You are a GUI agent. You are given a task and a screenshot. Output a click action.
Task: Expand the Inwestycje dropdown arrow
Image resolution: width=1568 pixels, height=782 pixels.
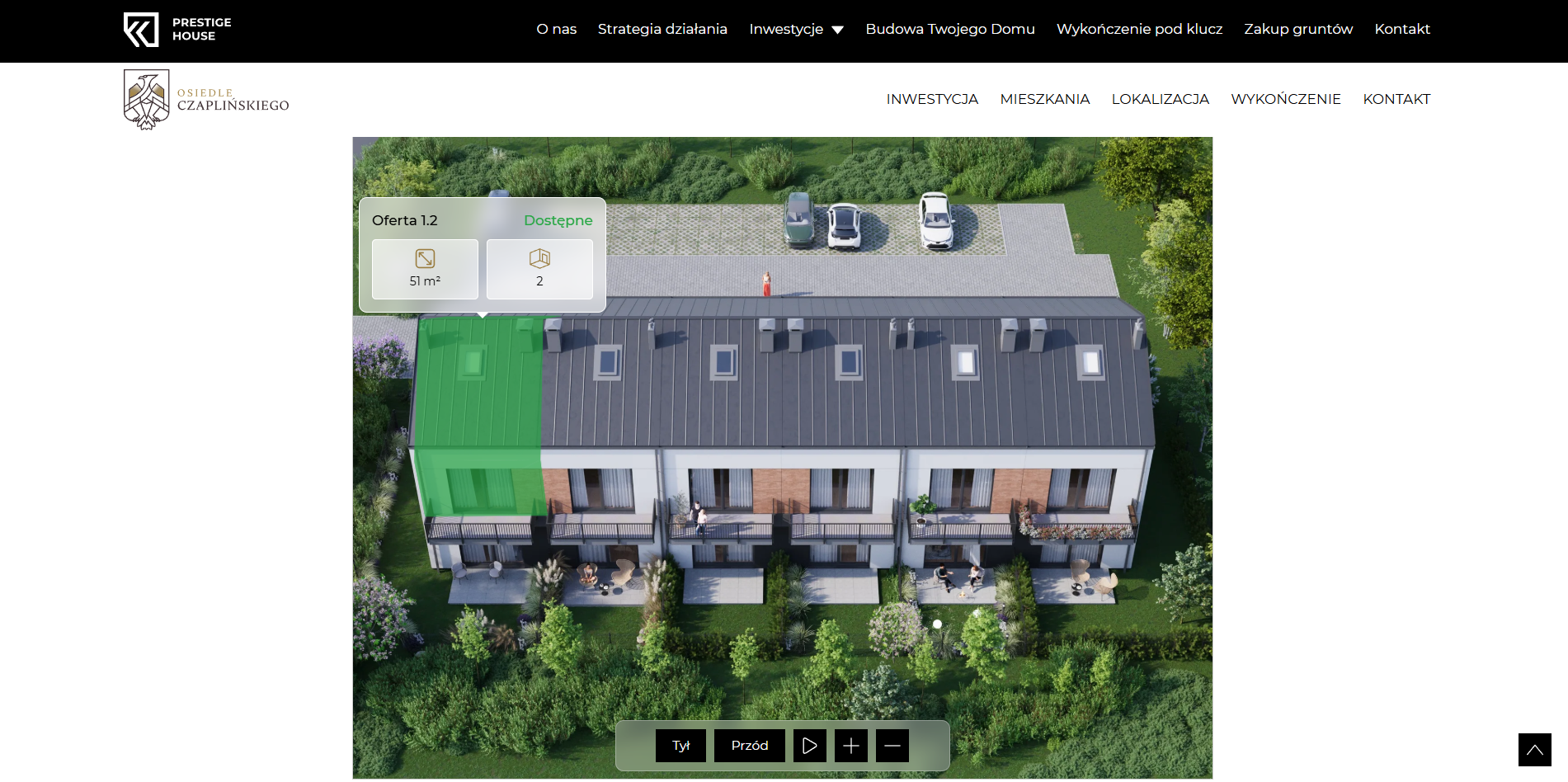[838, 30]
